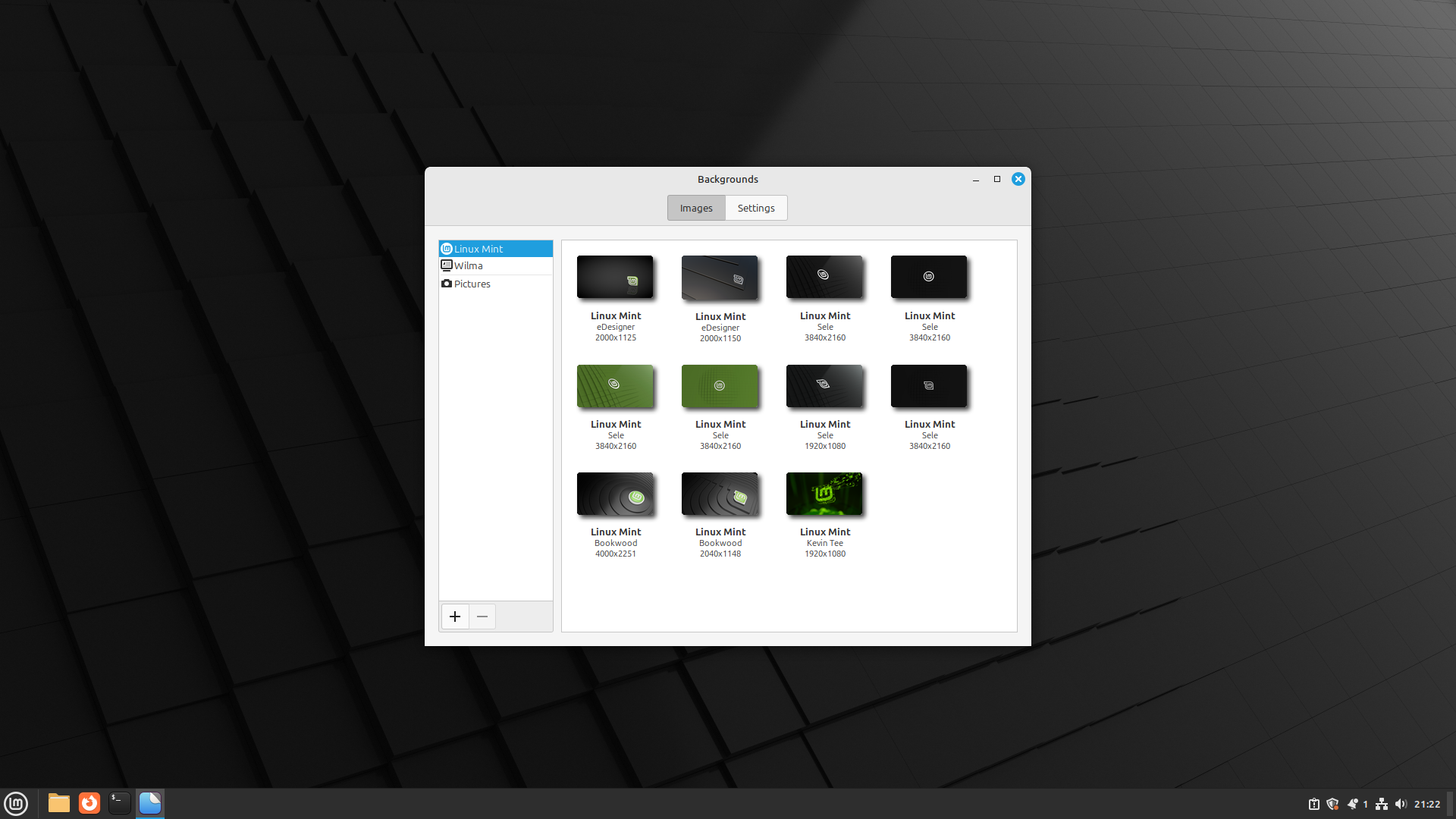
Task: Add a new background folder with the plus button
Action: 454,617
